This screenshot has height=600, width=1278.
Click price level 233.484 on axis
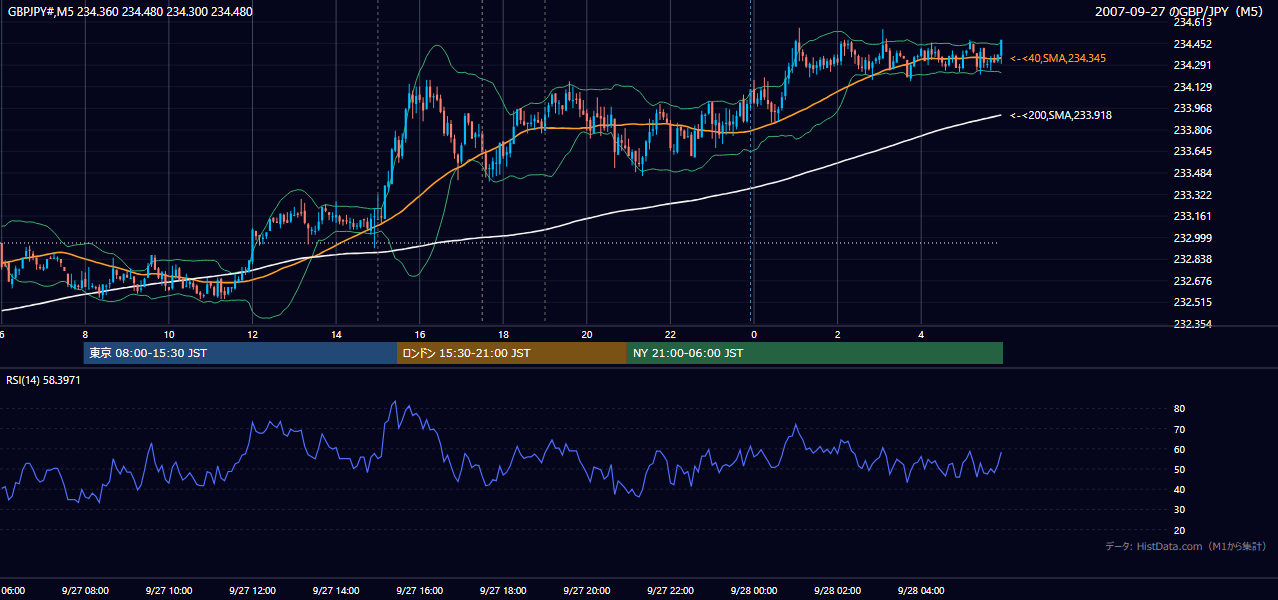1192,173
